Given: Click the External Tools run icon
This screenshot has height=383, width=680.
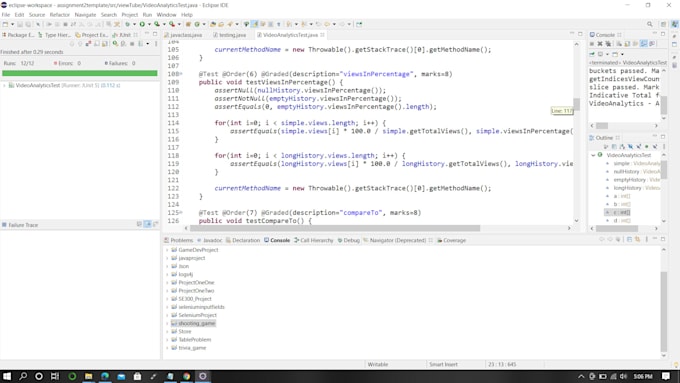Looking at the screenshot, I should click(x=172, y=24).
